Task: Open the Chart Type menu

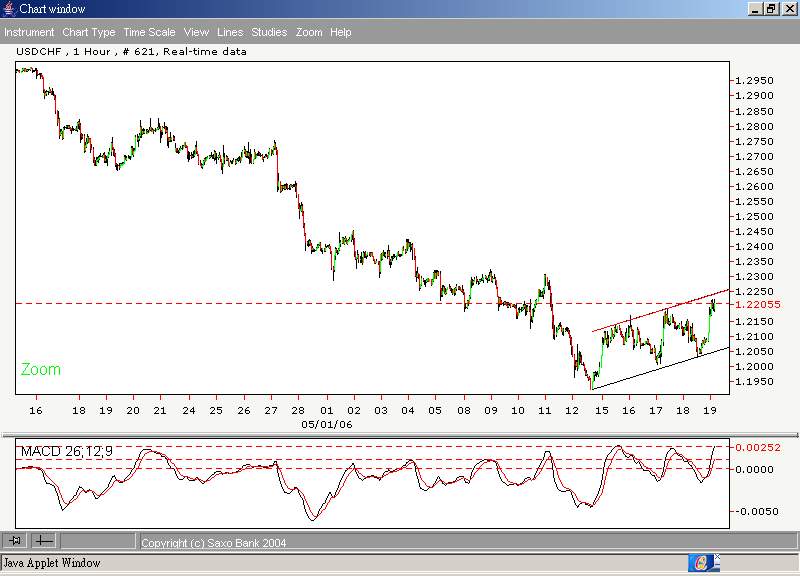Action: point(89,32)
